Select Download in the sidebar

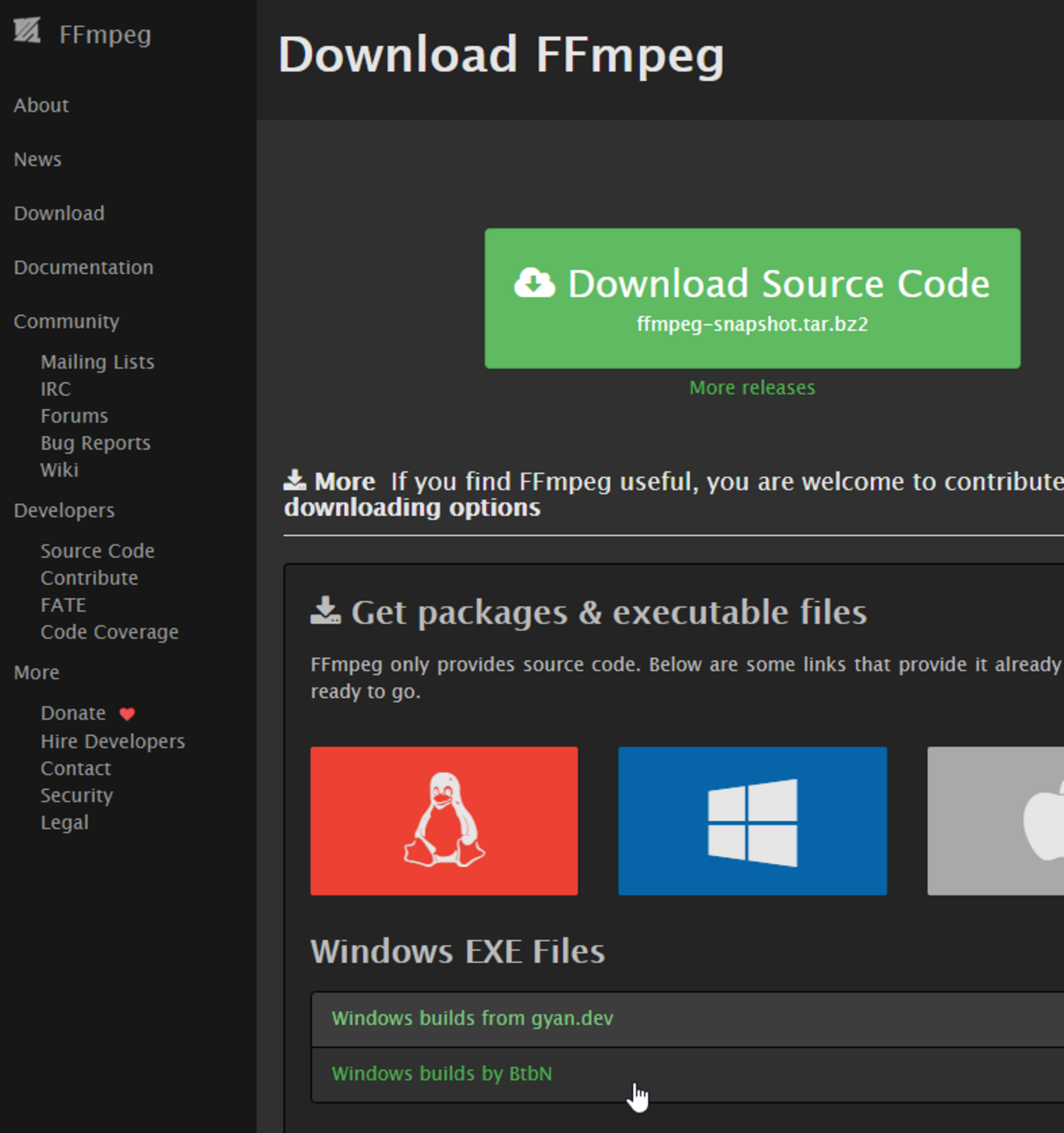59,214
